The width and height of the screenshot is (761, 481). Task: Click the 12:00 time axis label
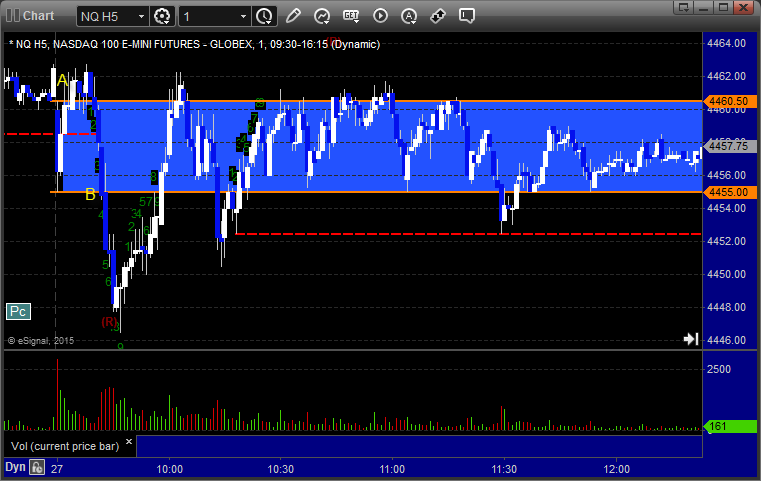click(x=616, y=469)
